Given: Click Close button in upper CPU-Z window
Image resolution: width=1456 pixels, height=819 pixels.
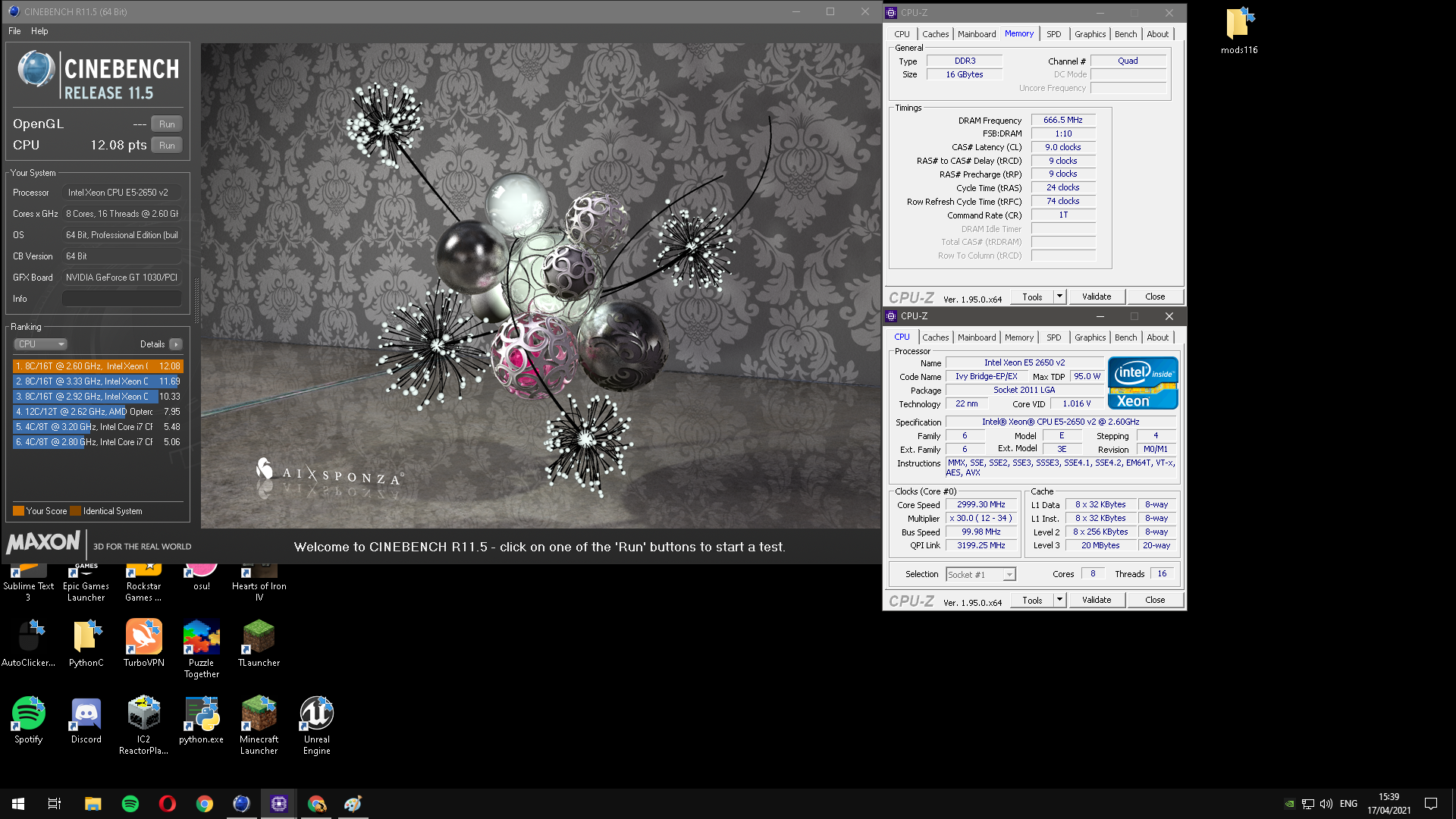Looking at the screenshot, I should (1155, 297).
